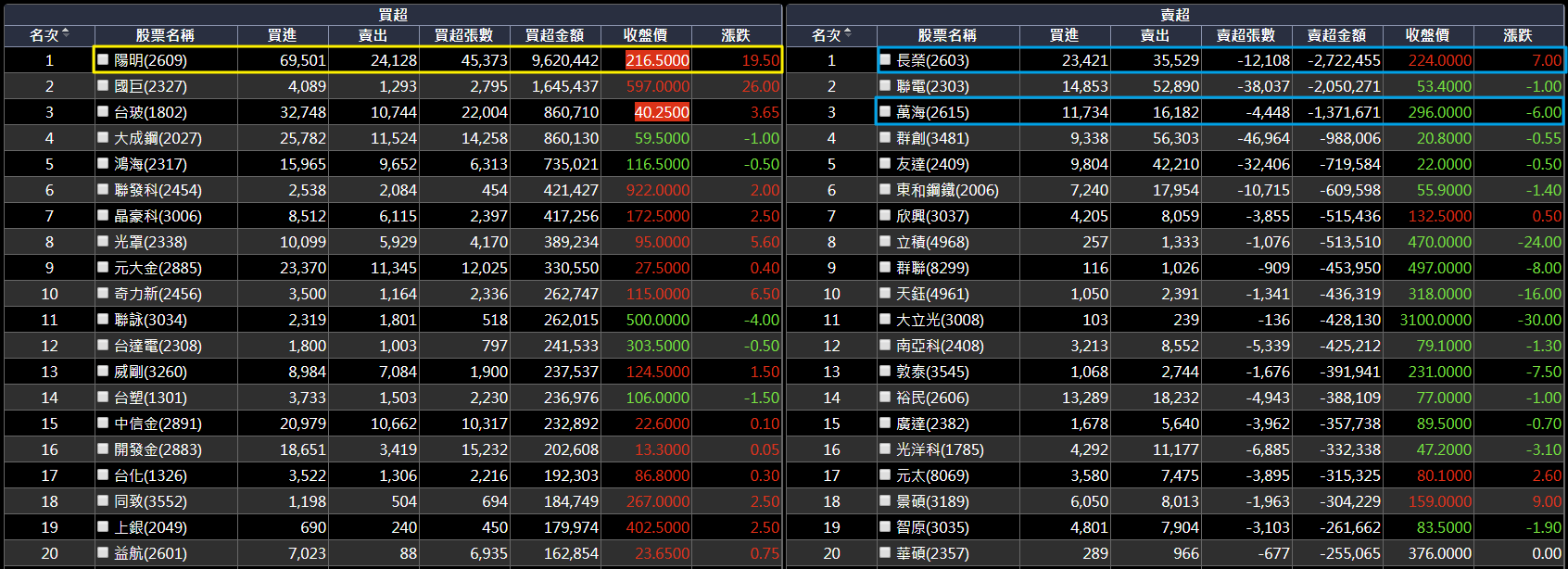This screenshot has height=569, width=1568.
Task: Click stock name 南亞科(2408)
Action: coord(940,346)
